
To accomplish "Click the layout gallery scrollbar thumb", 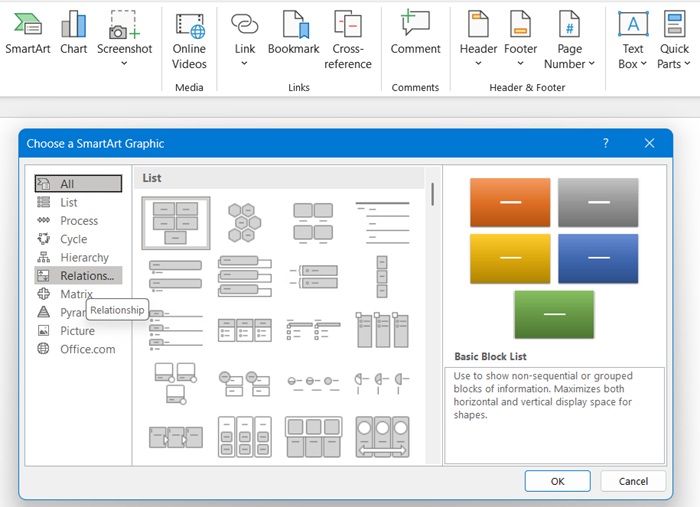I will click(432, 194).
